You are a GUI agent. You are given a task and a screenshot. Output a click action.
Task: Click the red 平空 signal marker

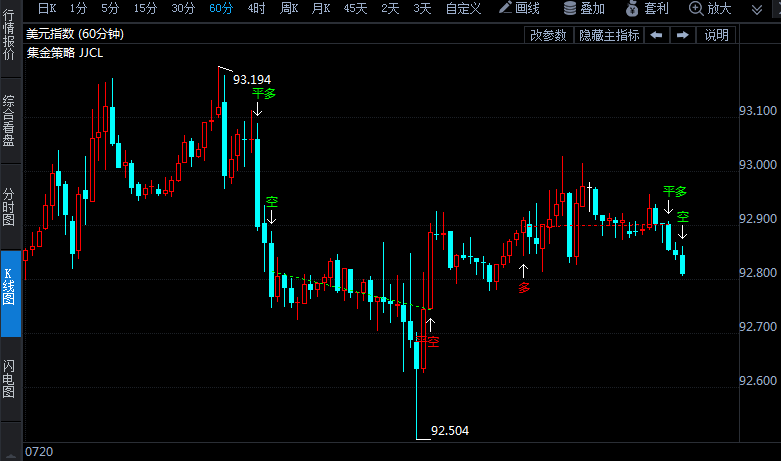pos(428,342)
